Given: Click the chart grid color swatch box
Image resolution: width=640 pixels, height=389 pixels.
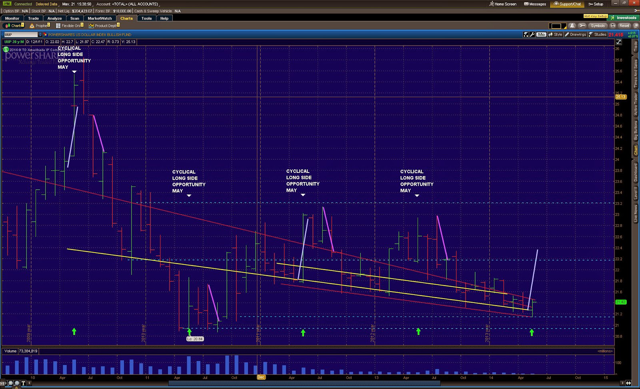Looking at the screenshot, I should [x=556, y=26].
